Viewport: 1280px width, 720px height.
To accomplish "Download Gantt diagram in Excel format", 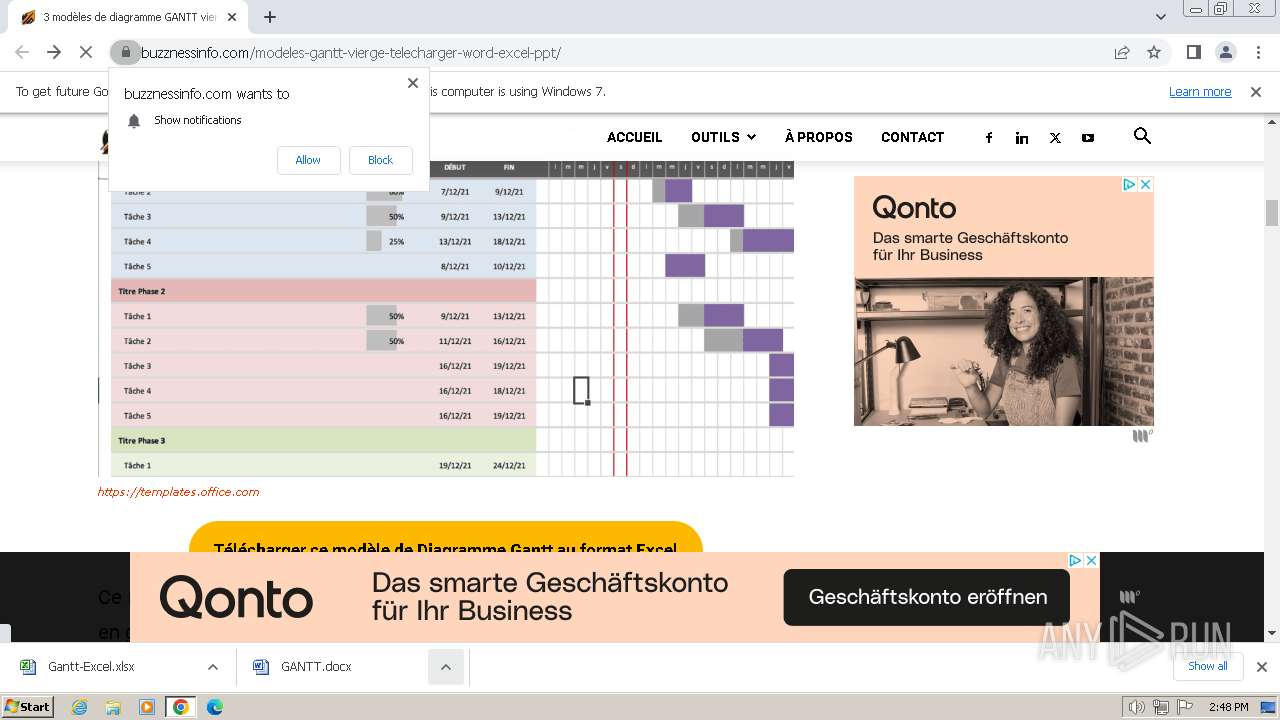I will tap(445, 537).
